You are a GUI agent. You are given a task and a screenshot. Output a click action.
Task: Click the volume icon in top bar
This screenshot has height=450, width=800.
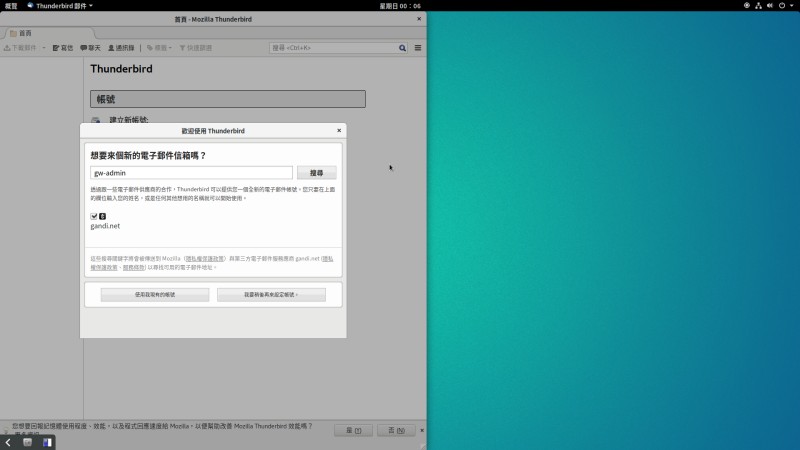click(770, 6)
